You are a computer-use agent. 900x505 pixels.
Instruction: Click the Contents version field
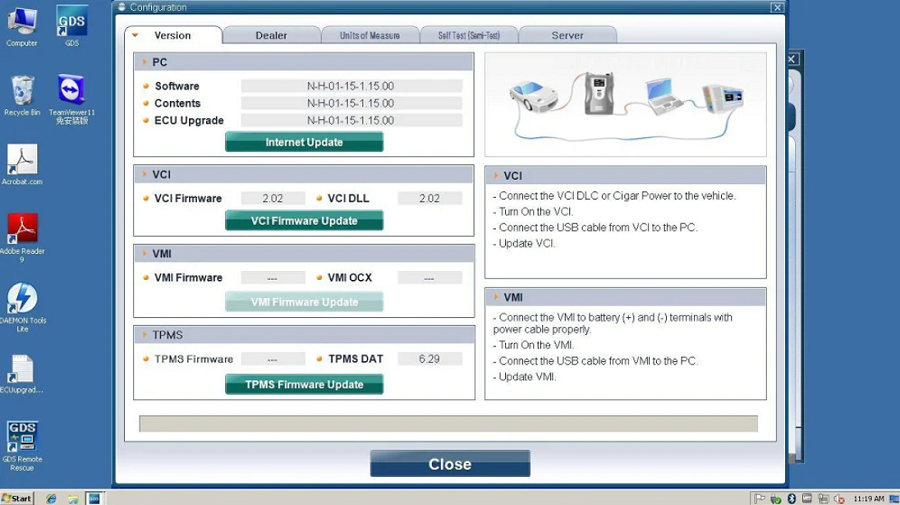tap(351, 103)
